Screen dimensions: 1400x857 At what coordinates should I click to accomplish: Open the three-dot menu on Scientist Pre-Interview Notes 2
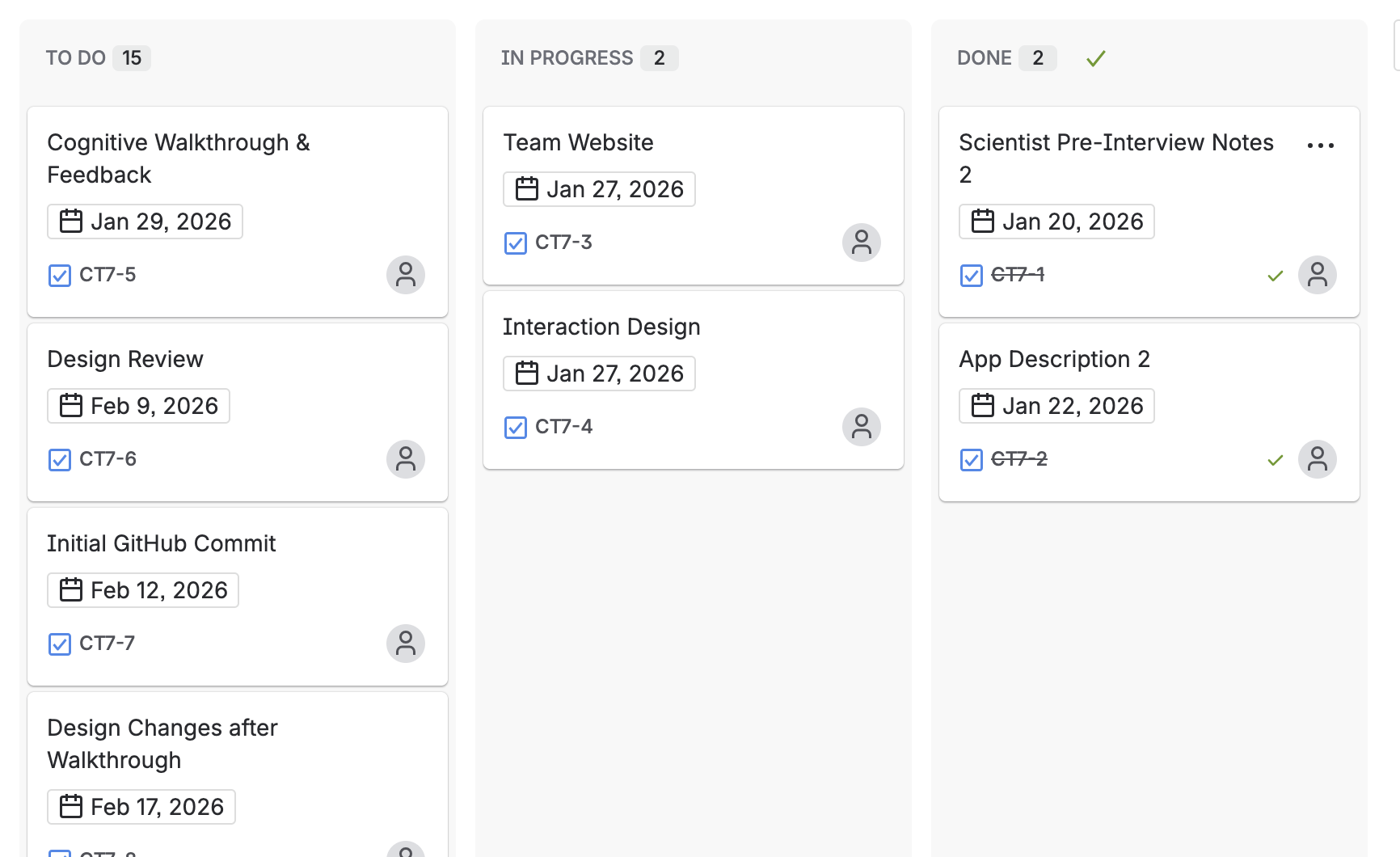pyautogui.click(x=1320, y=145)
